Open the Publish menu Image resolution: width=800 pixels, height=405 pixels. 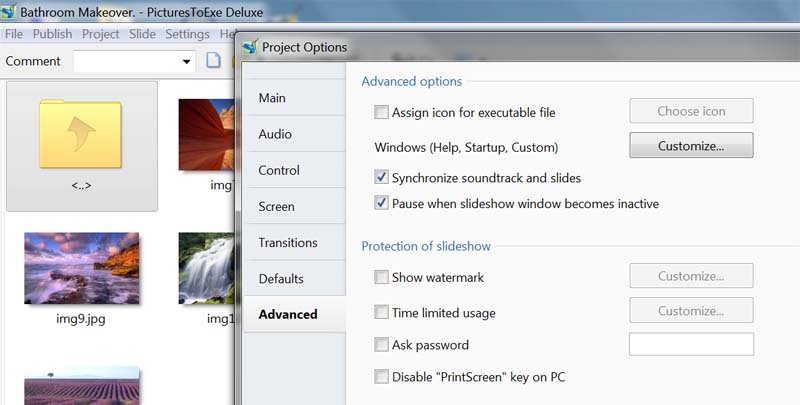click(53, 34)
